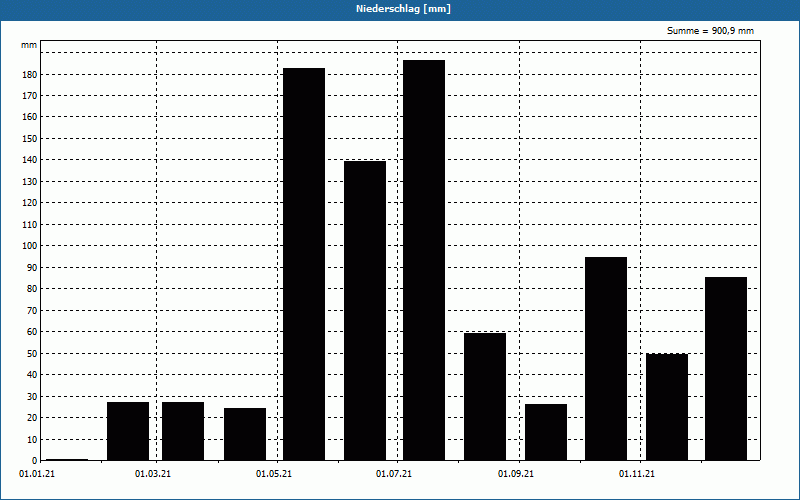Select the March bar right of the 01.03.21 gridline

pyautogui.click(x=183, y=431)
